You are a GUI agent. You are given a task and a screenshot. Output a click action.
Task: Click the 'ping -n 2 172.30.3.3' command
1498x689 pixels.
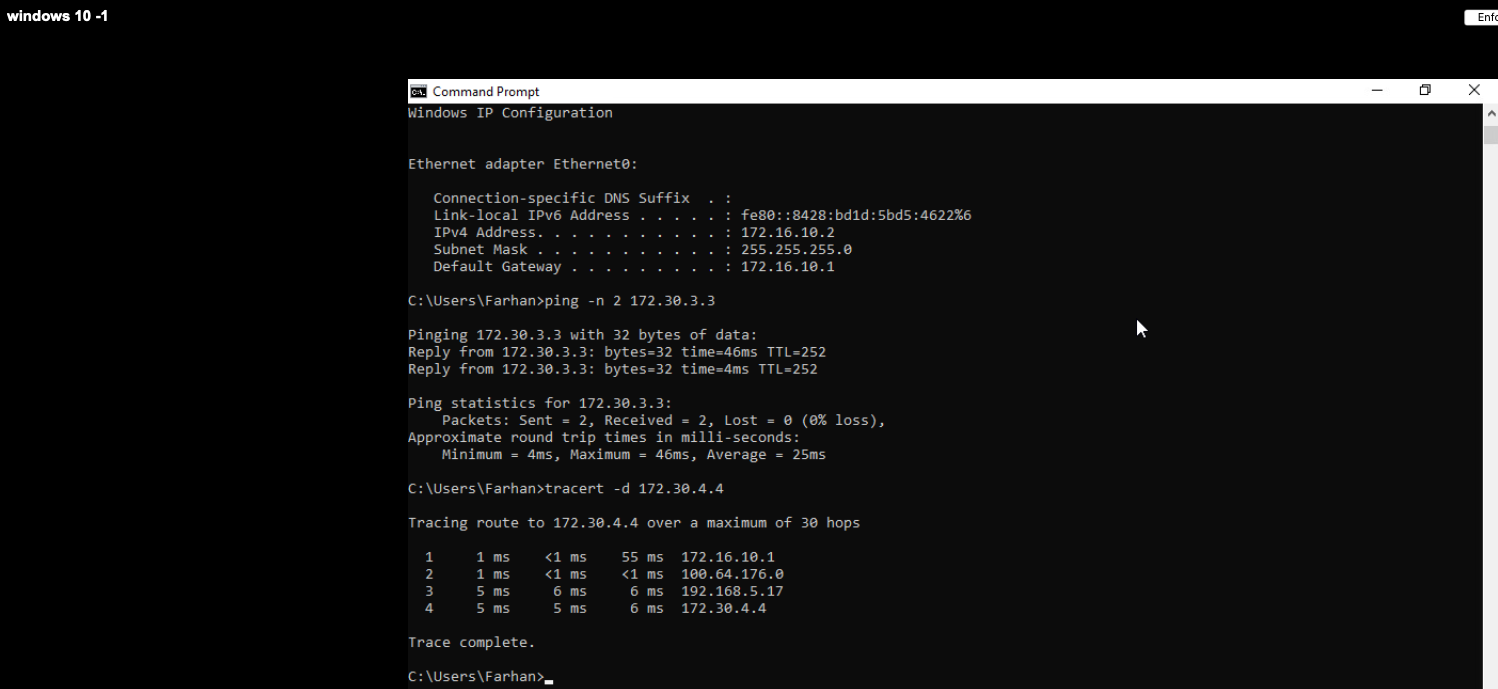tap(629, 301)
